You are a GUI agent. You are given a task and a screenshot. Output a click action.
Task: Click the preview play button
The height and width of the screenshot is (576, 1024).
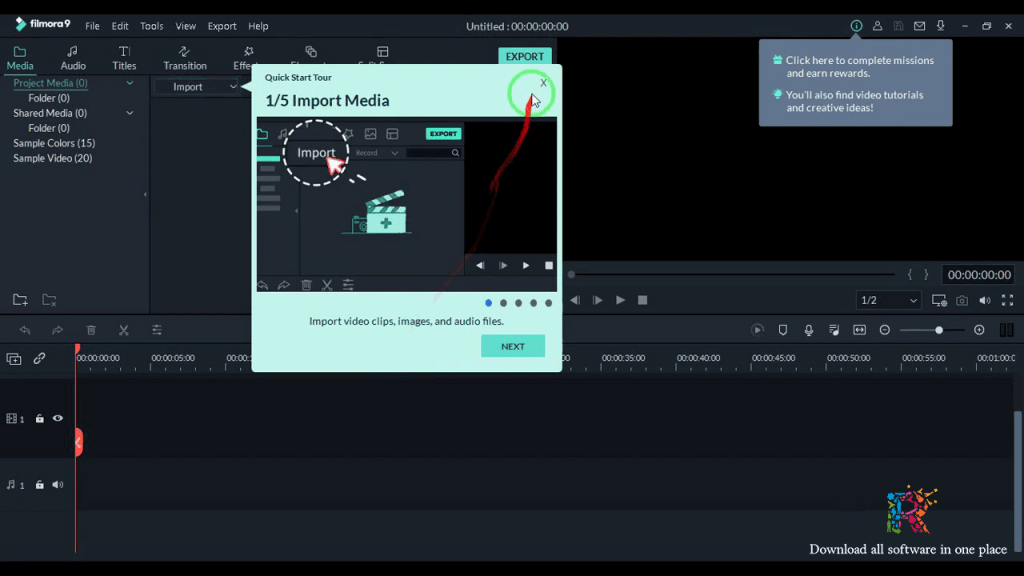coord(620,300)
